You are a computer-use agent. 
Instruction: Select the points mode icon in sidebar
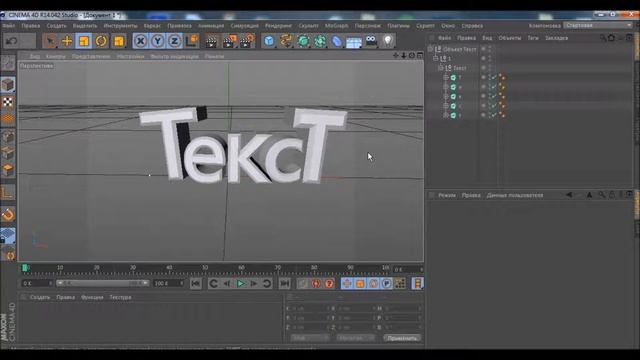pyautogui.click(x=8, y=136)
